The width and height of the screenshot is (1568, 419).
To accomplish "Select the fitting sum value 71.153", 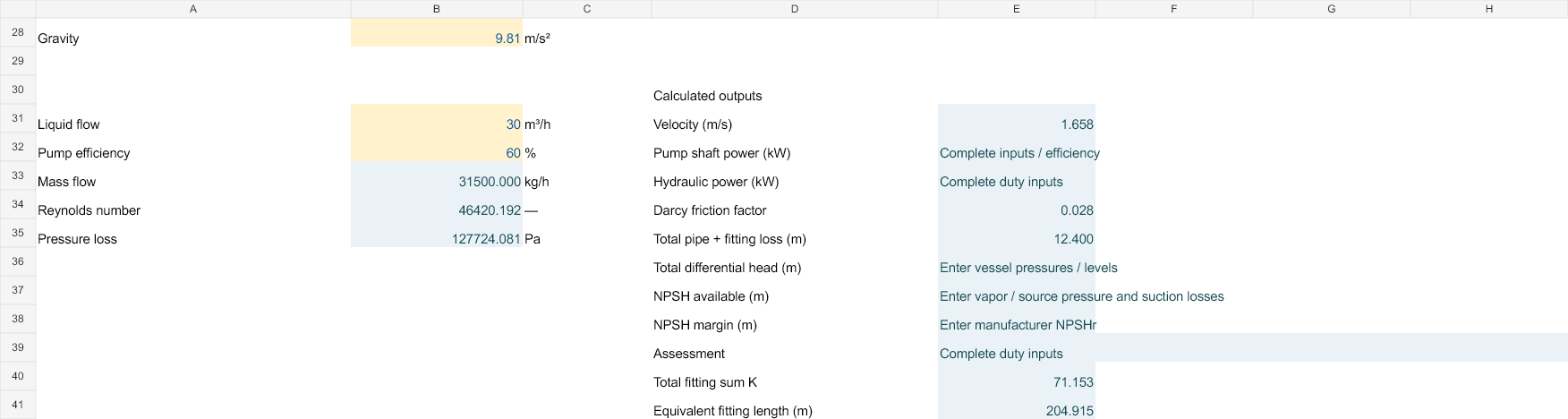I will [1017, 376].
